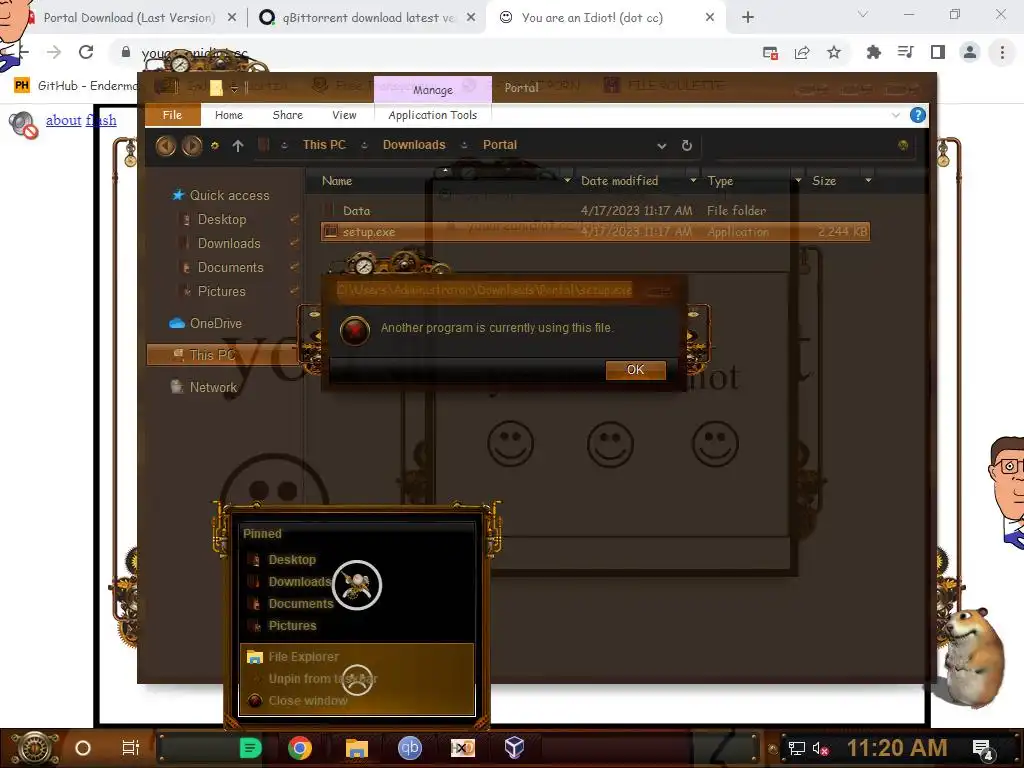The width and height of the screenshot is (1024, 768).
Task: Click the reload button in Chrome
Action: point(86,52)
